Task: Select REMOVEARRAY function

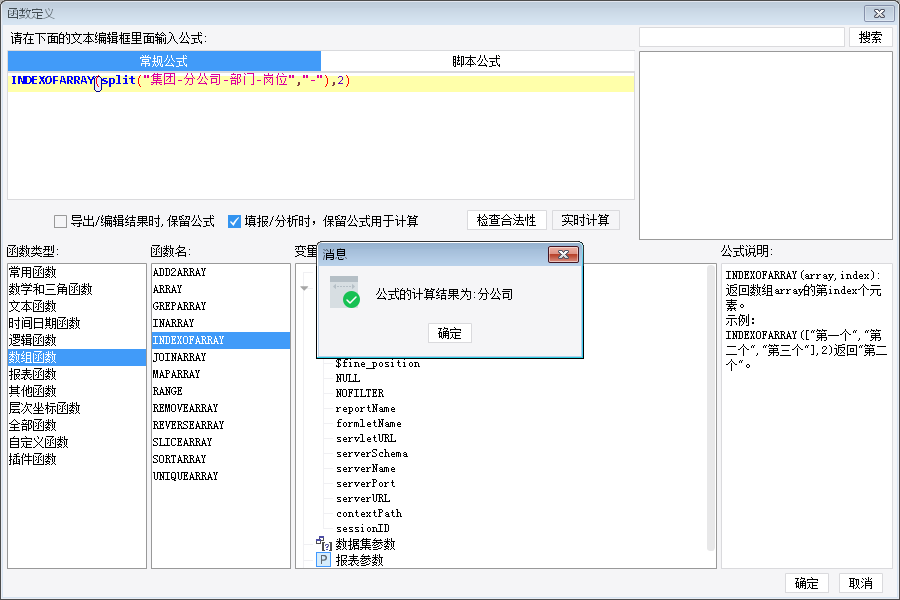Action: (221, 408)
